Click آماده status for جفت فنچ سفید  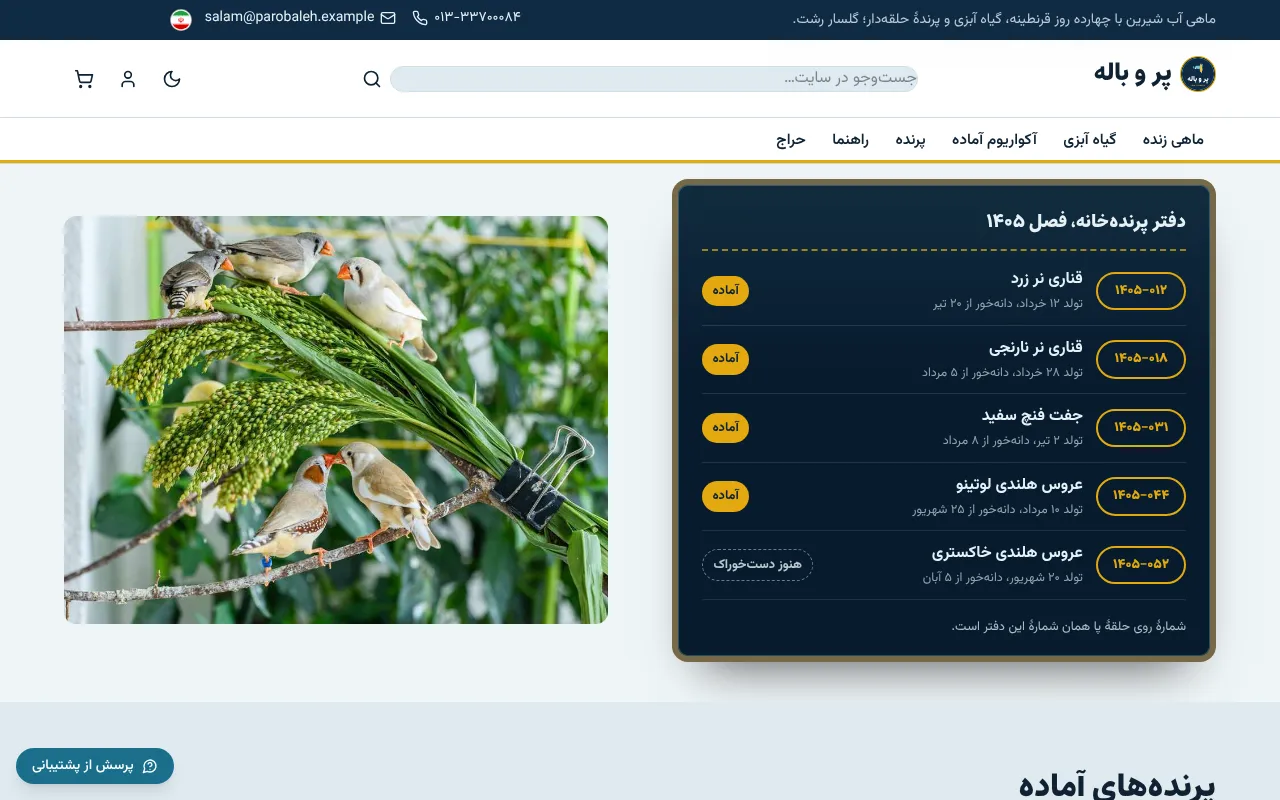coord(725,428)
